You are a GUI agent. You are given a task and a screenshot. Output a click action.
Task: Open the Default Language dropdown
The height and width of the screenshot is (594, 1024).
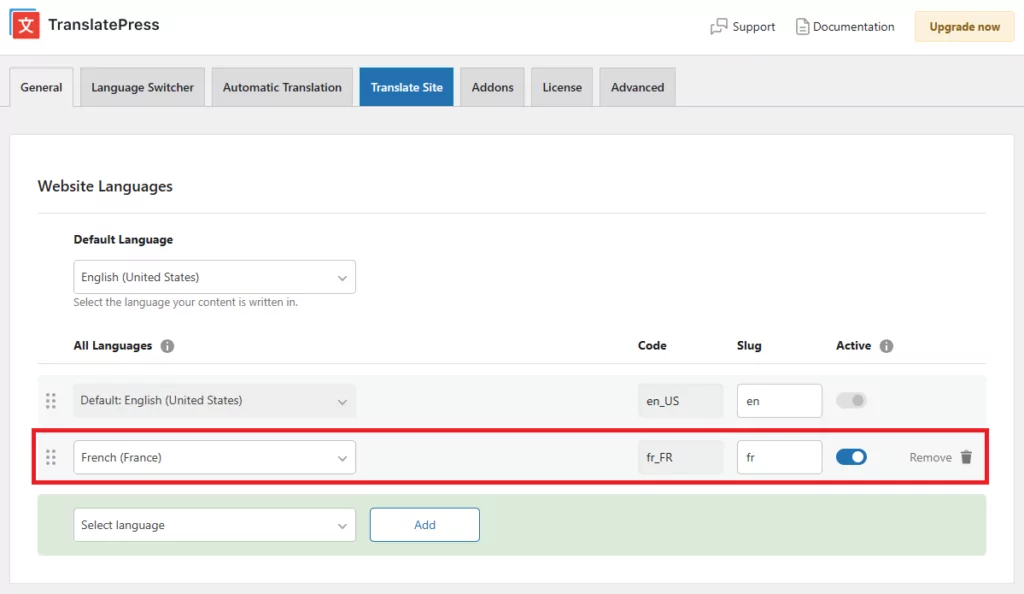214,277
